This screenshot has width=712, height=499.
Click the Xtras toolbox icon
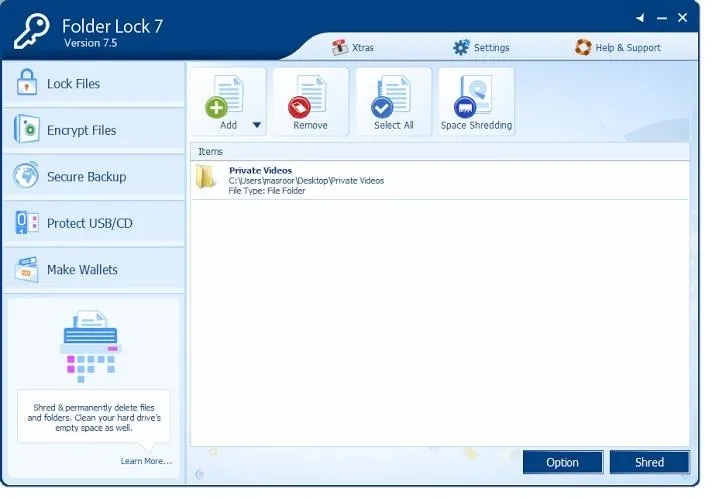[x=339, y=47]
